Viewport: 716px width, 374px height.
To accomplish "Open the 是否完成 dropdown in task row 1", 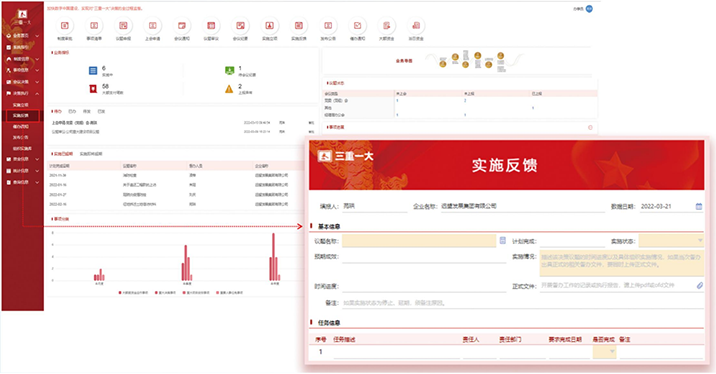I will coord(605,351).
